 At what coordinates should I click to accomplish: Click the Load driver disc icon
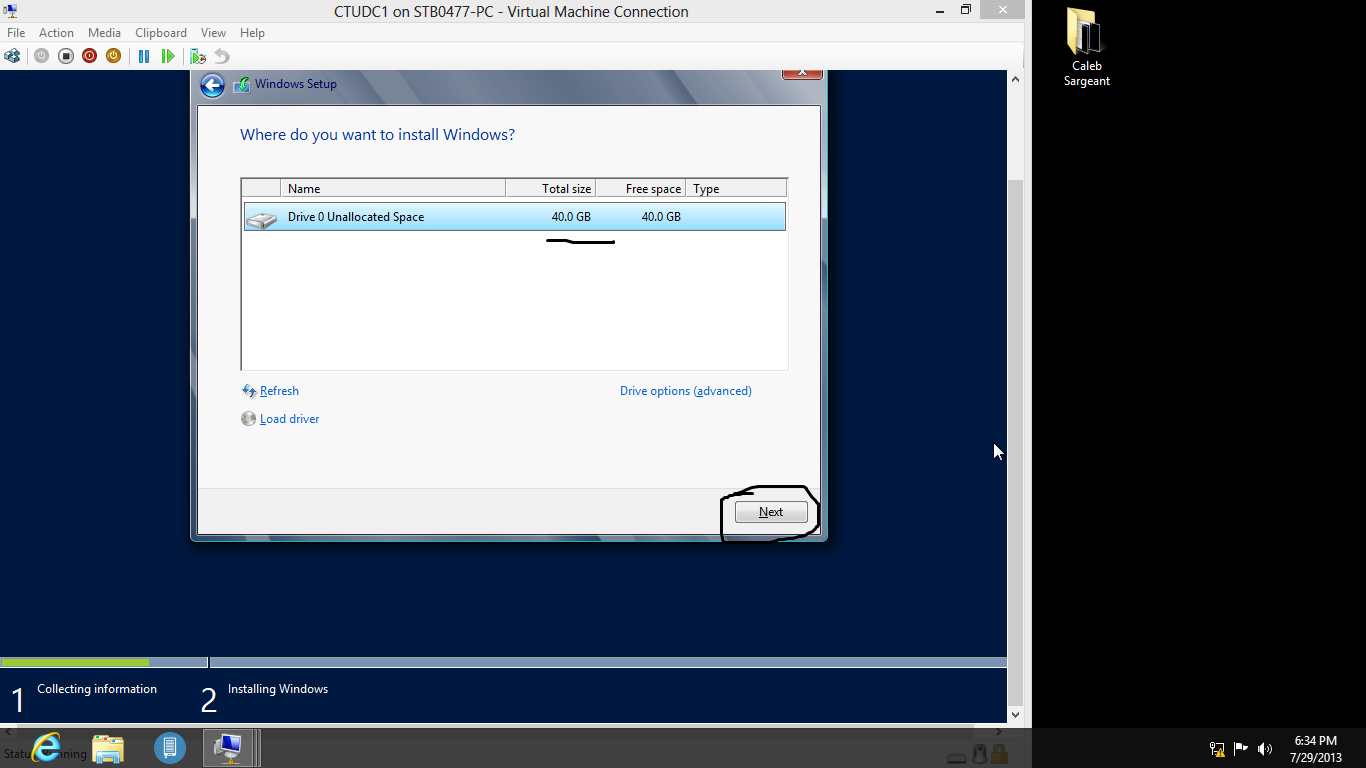tap(249, 419)
